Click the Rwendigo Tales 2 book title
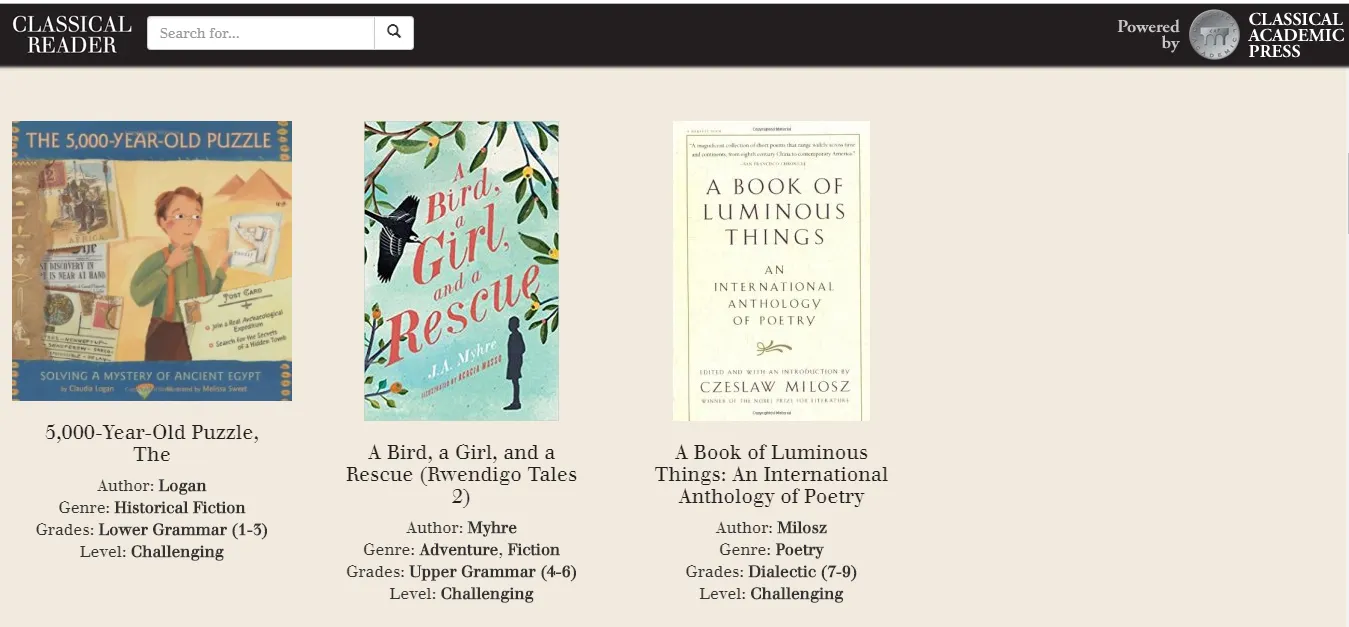This screenshot has height=627, width=1349. click(x=461, y=474)
